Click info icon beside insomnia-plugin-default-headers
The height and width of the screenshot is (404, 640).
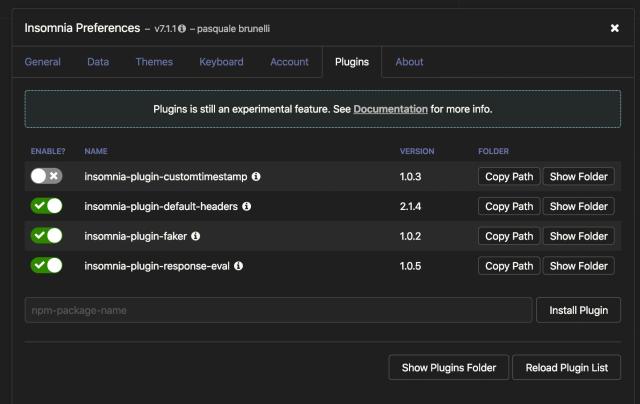246,207
